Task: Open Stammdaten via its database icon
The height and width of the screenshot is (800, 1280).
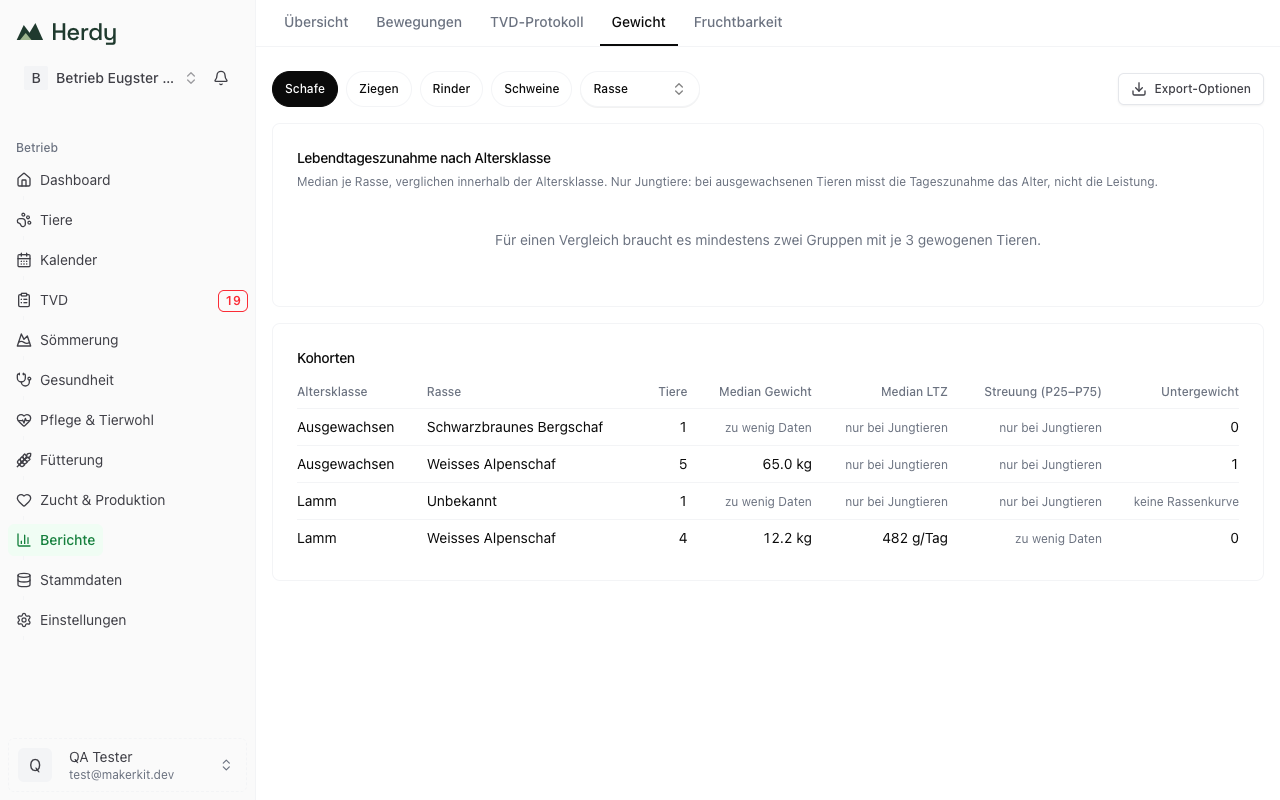Action: 25,580
